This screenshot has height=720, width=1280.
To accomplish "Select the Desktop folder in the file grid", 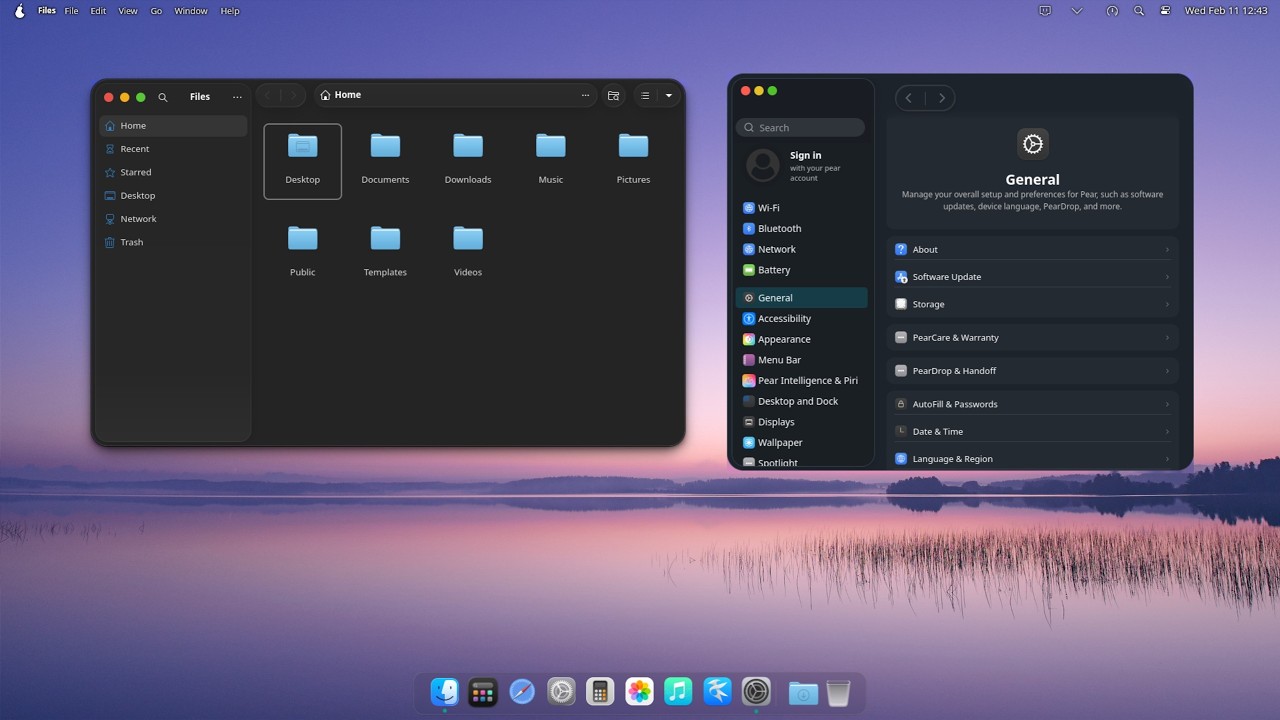I will (x=303, y=161).
